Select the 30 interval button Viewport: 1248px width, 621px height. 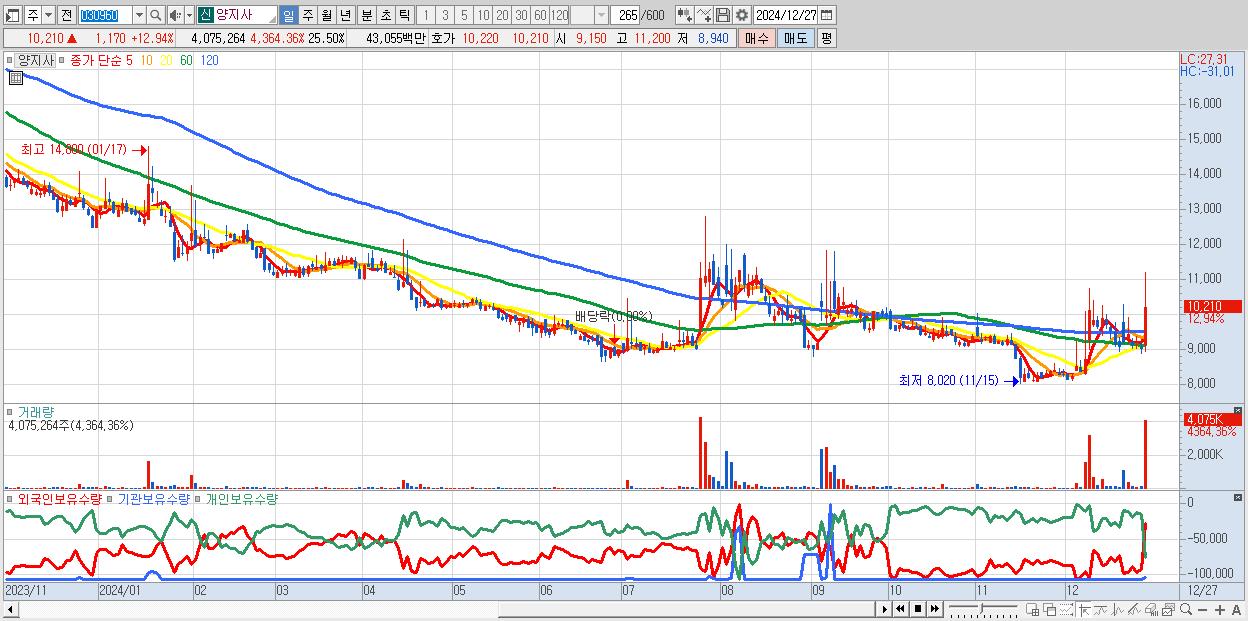tap(521, 15)
